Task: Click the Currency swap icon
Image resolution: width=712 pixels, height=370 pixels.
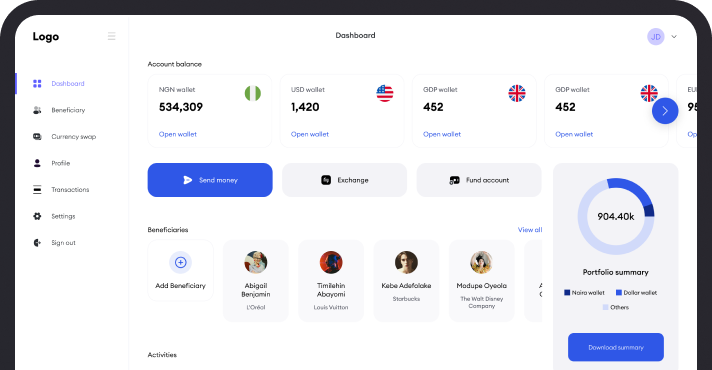Action: click(37, 137)
